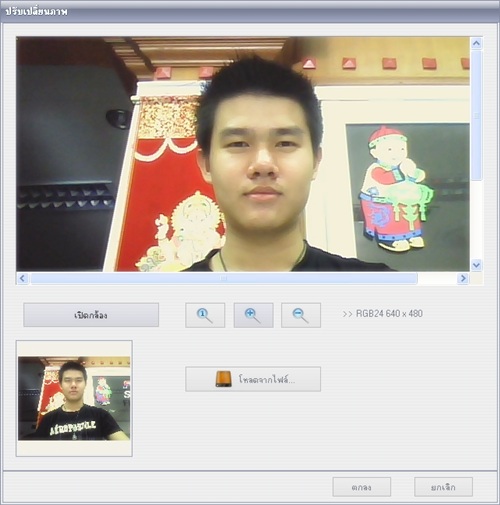The image size is (500, 505).
Task: Click the horizontal scrollbar thumb
Action: 224,278
